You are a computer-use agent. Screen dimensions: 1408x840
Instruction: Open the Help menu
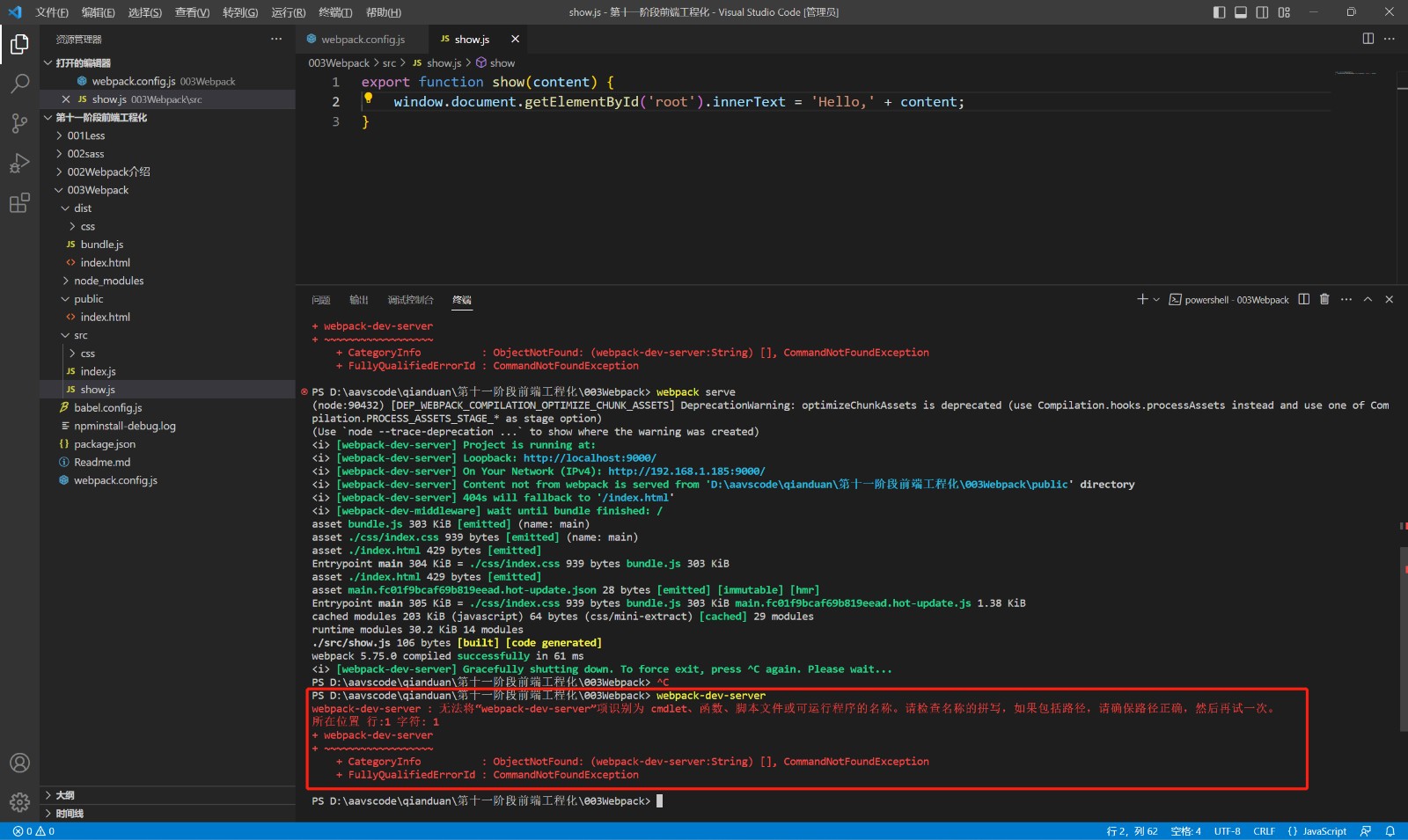point(383,12)
